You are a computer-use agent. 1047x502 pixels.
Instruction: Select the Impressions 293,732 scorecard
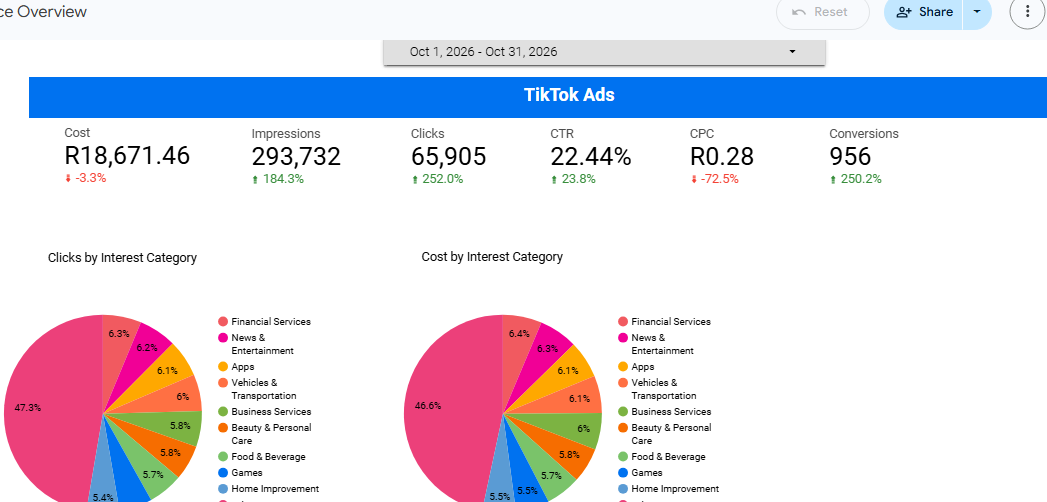pyautogui.click(x=296, y=156)
